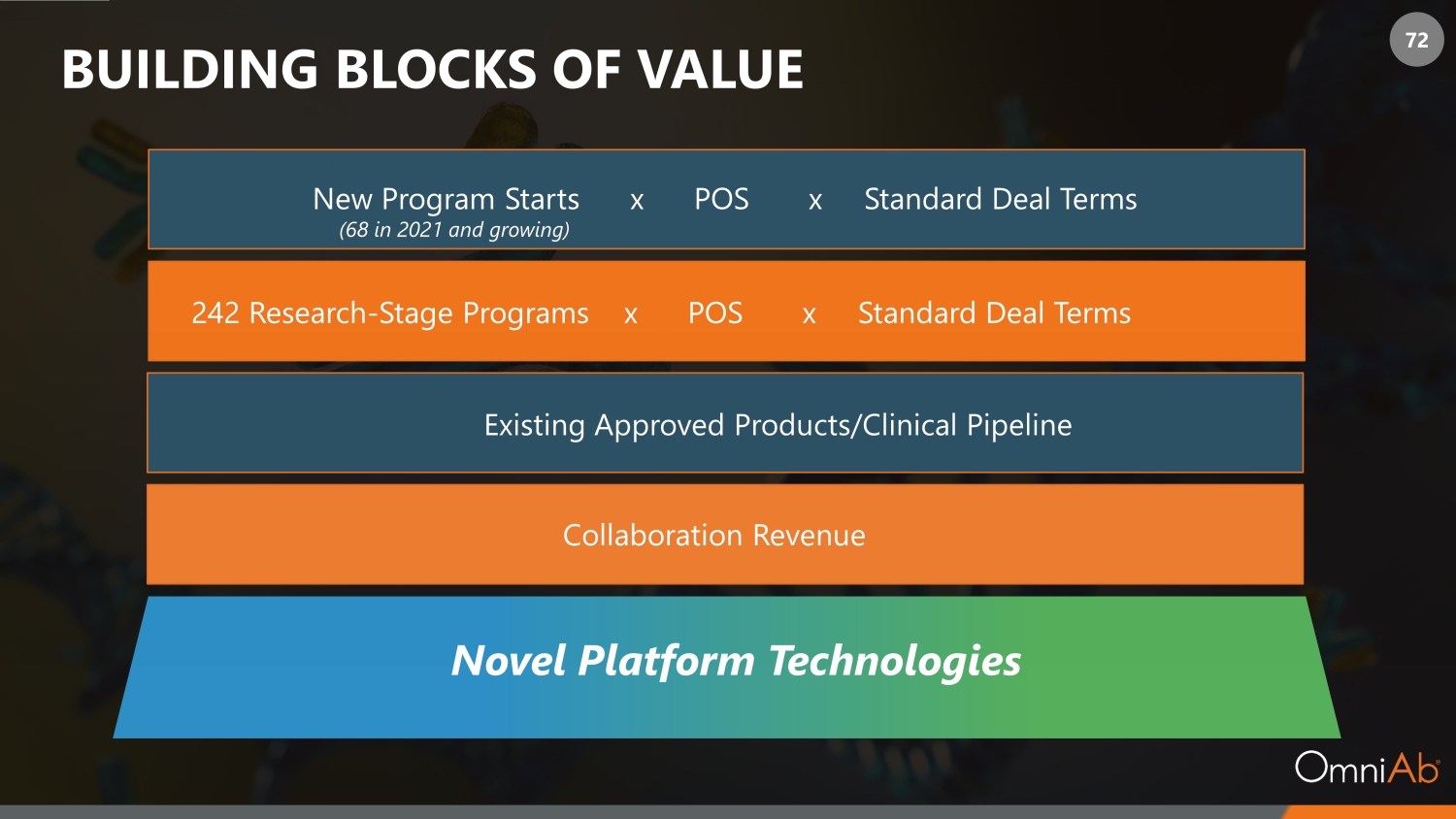
Task: Click the x before orange-row Standard Deal Terms
Action: pos(809,315)
